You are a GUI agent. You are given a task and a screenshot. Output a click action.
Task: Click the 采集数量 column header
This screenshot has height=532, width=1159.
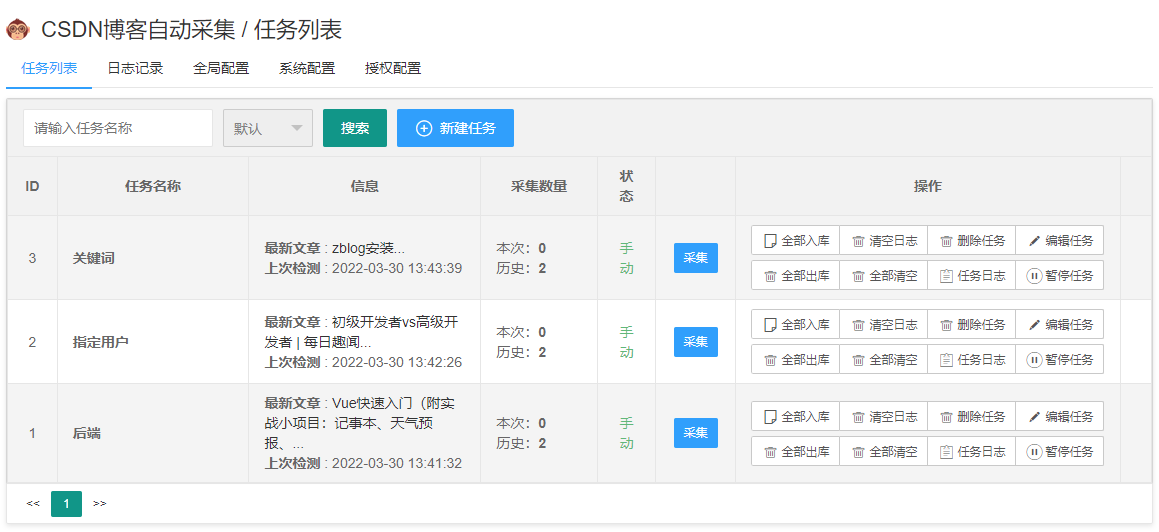pyautogui.click(x=539, y=186)
